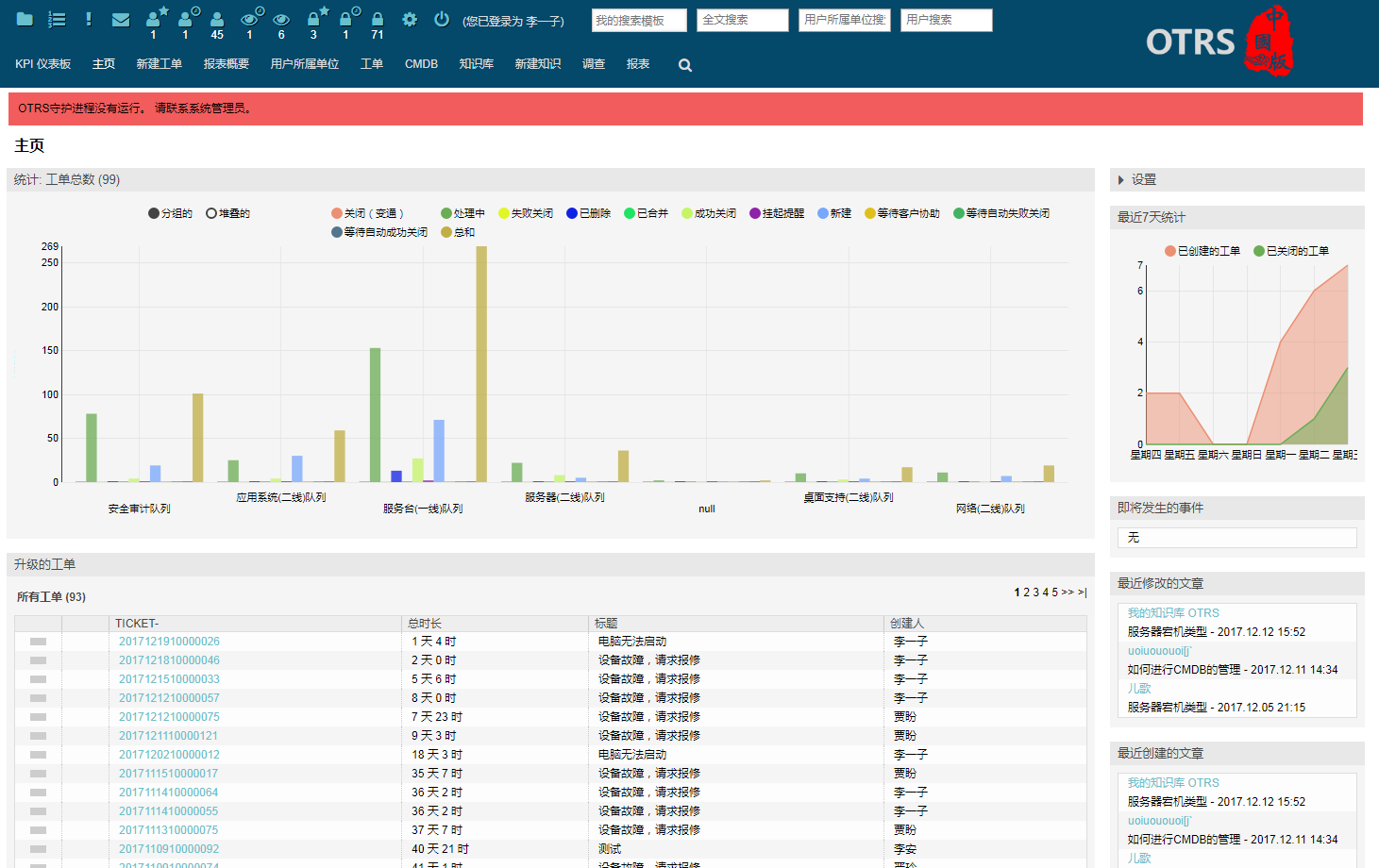
Task: Click the 全文搜索 full-text search field
Action: [x=743, y=20]
